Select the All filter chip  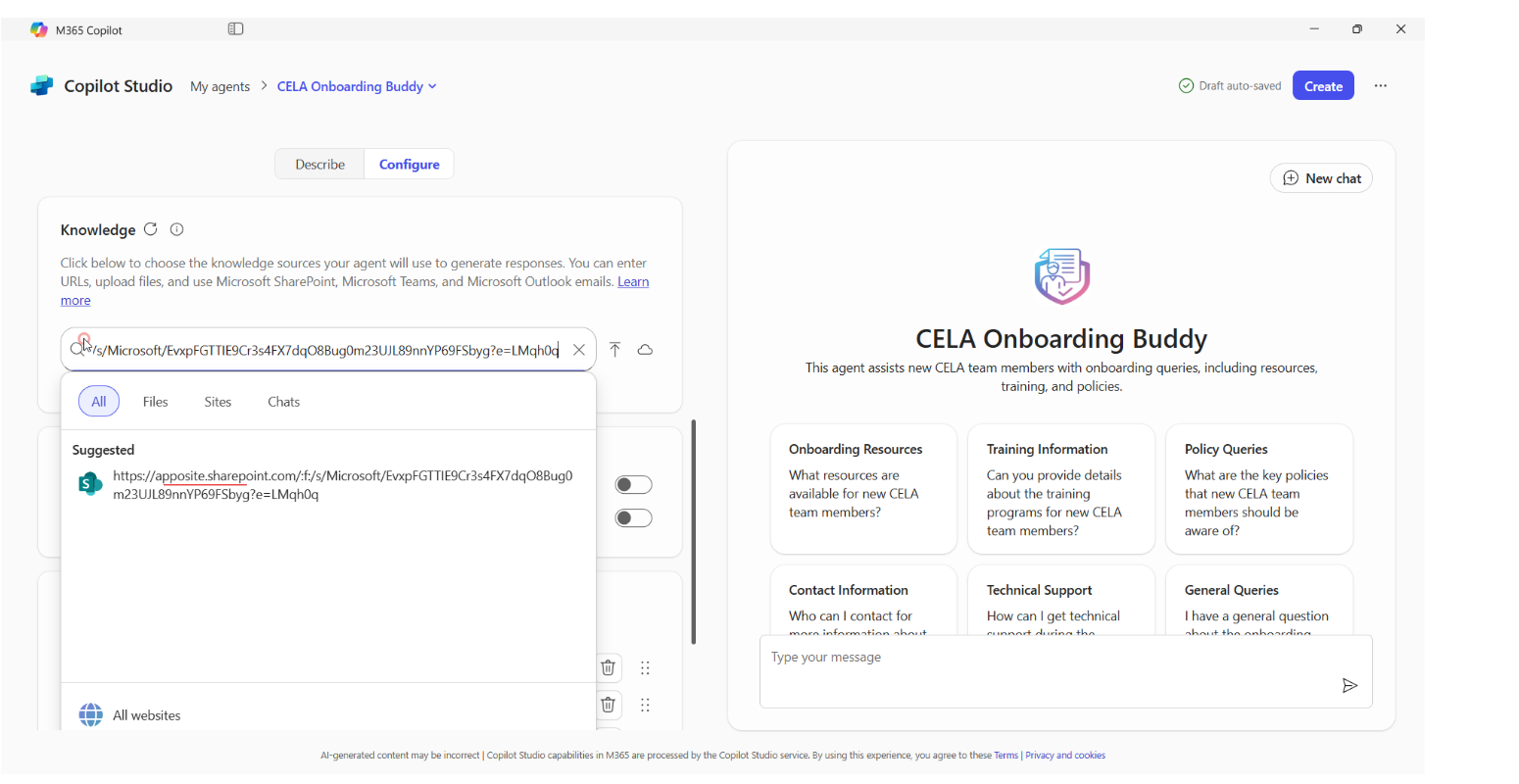click(99, 402)
